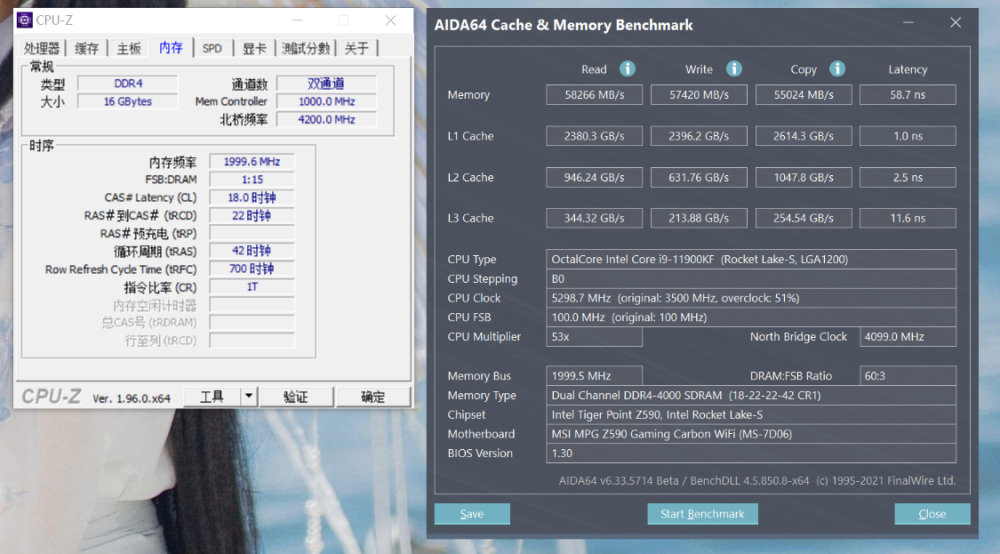The image size is (1000, 554).
Task: Click L1 Cache Copy value 2614.3 GB/s
Action: pos(804,136)
